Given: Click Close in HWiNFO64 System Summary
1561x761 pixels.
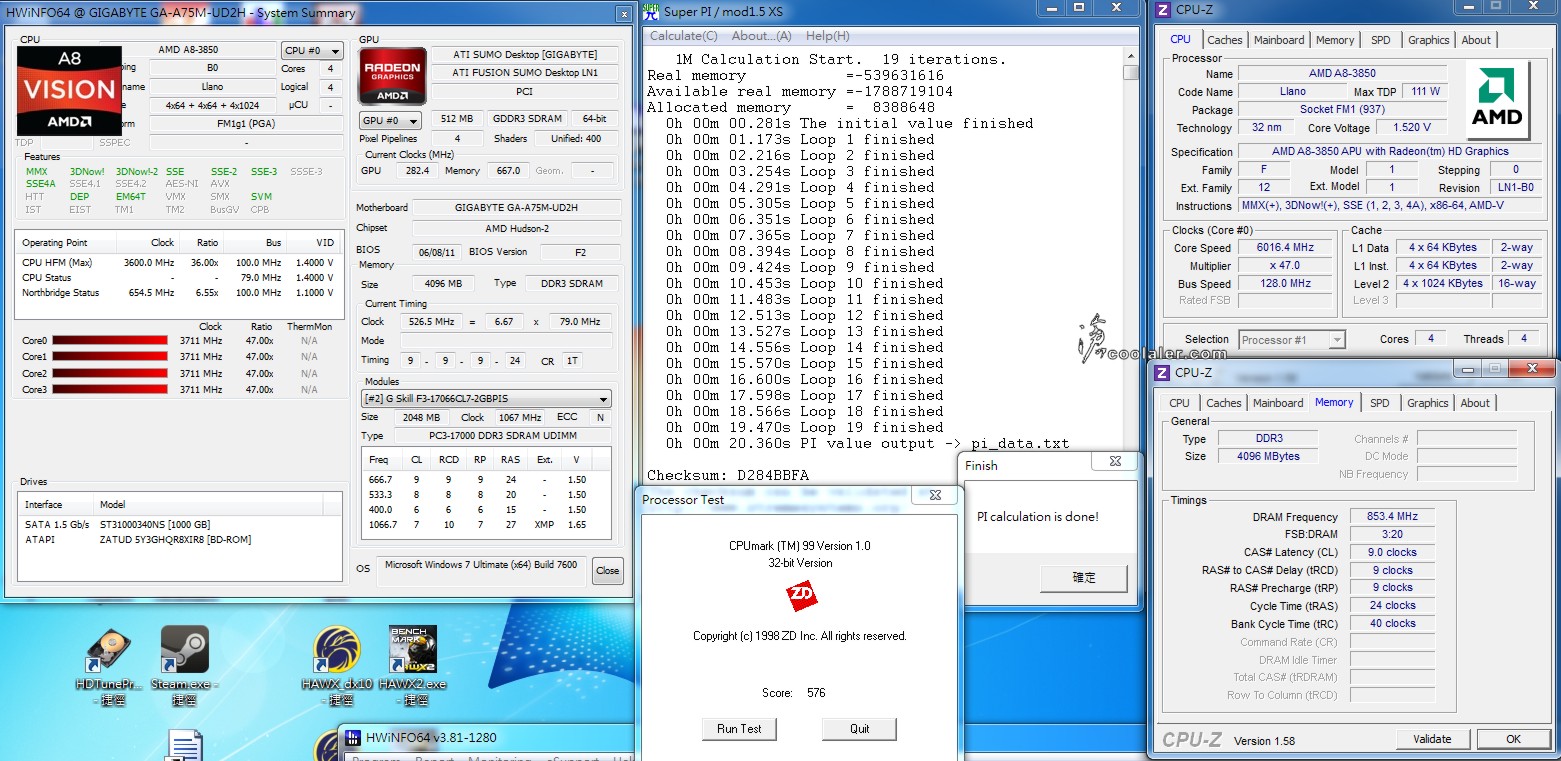Looking at the screenshot, I should 607,571.
